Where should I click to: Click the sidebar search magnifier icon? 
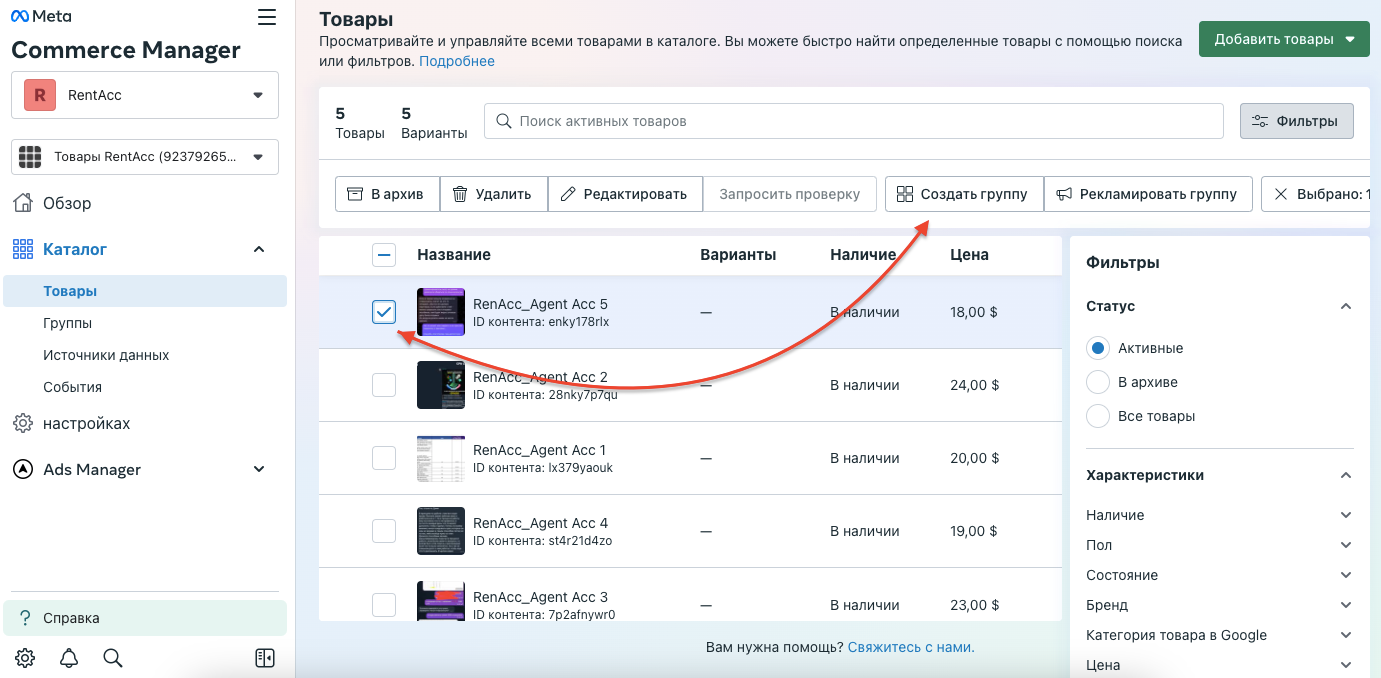113,658
